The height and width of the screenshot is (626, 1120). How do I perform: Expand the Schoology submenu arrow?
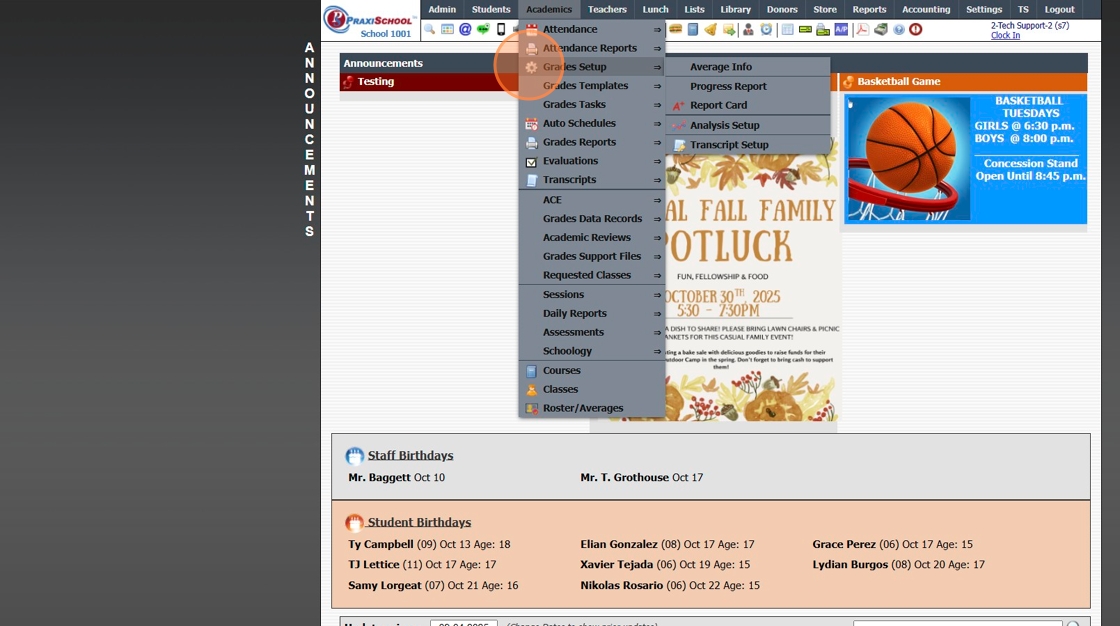coord(657,352)
